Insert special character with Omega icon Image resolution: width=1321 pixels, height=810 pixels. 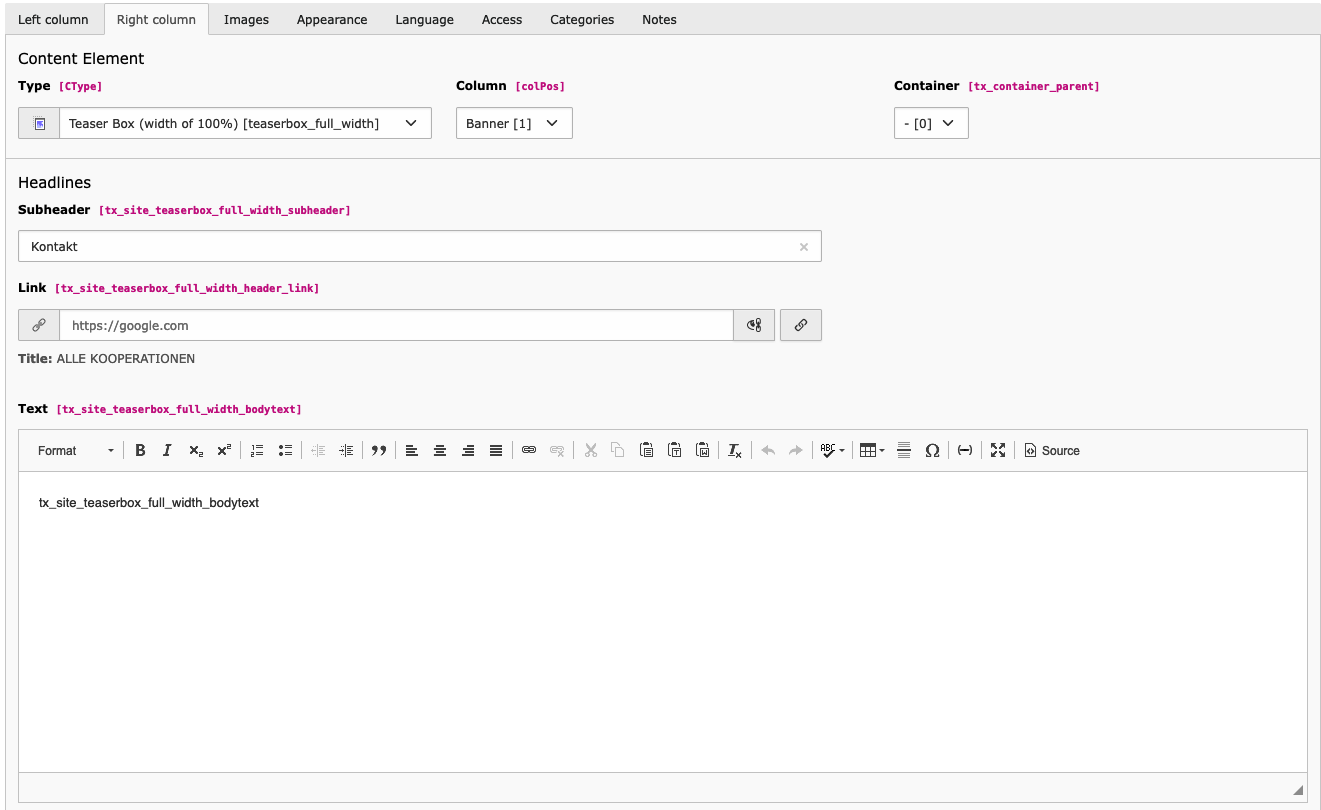coord(932,451)
